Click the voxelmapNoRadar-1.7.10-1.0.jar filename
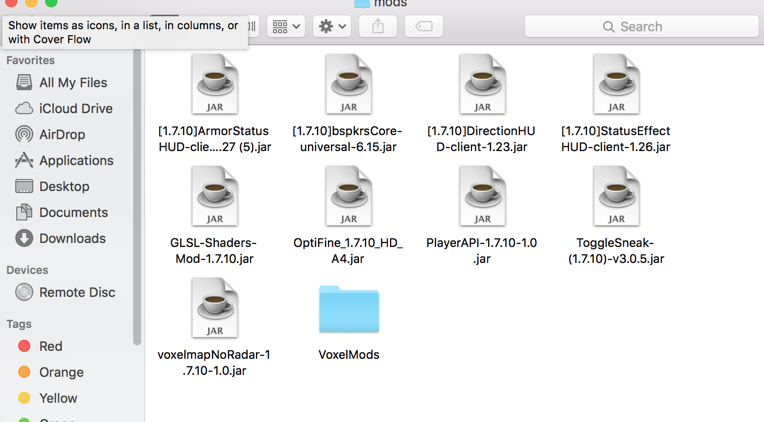Viewport: 764px width, 422px height. click(x=214, y=363)
